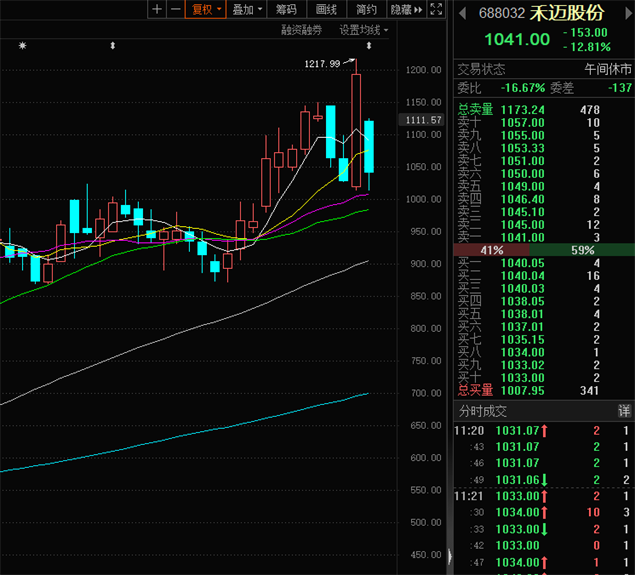635x575 pixels.
Task: Click the minus zoom-out chart icon
Action: [176, 9]
